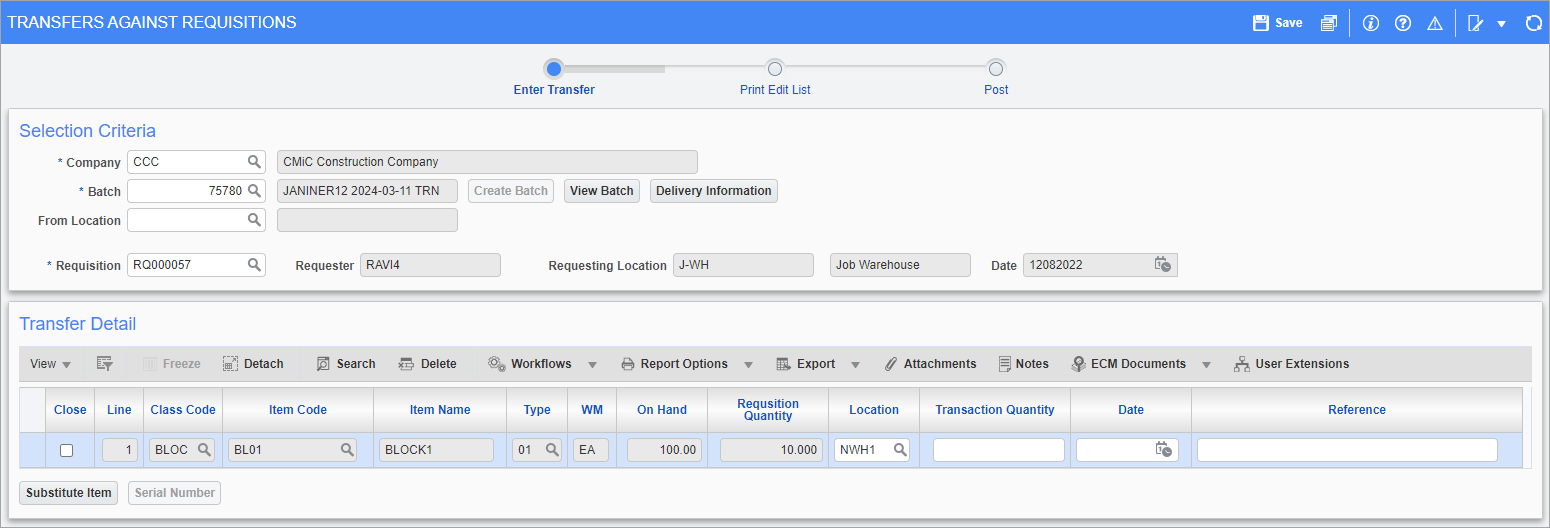This screenshot has width=1550, height=528.
Task: Save the transfer record
Action: click(1277, 22)
